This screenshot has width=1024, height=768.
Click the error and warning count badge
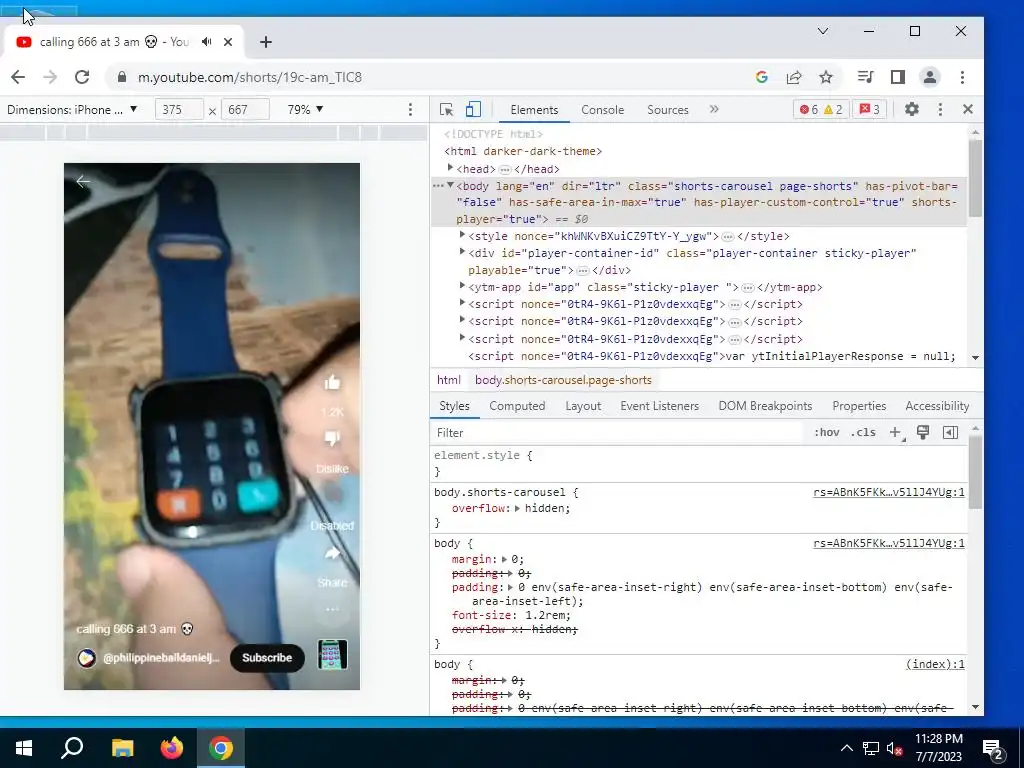822,110
